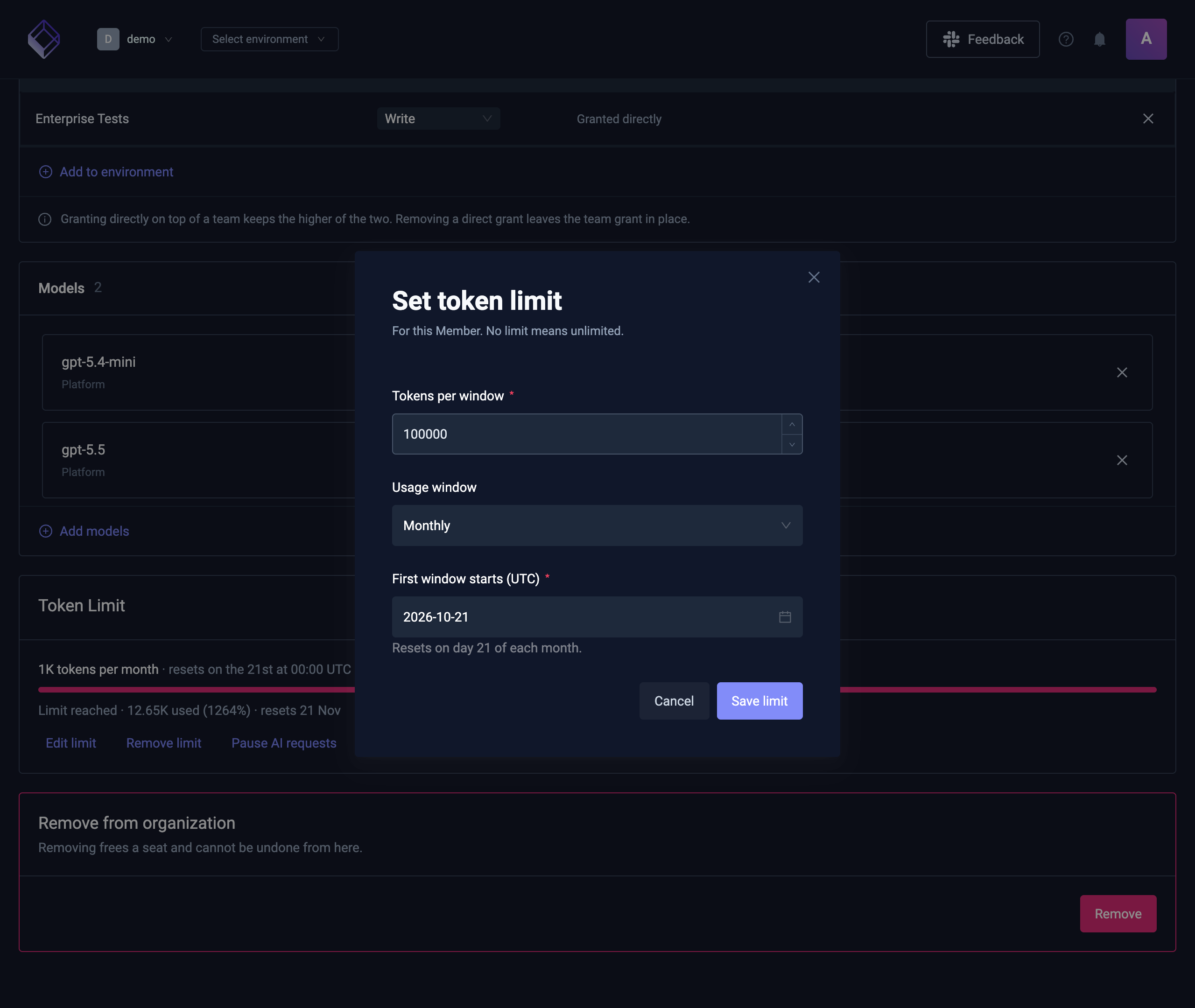Click 'Remove from organization' heading

(x=137, y=823)
